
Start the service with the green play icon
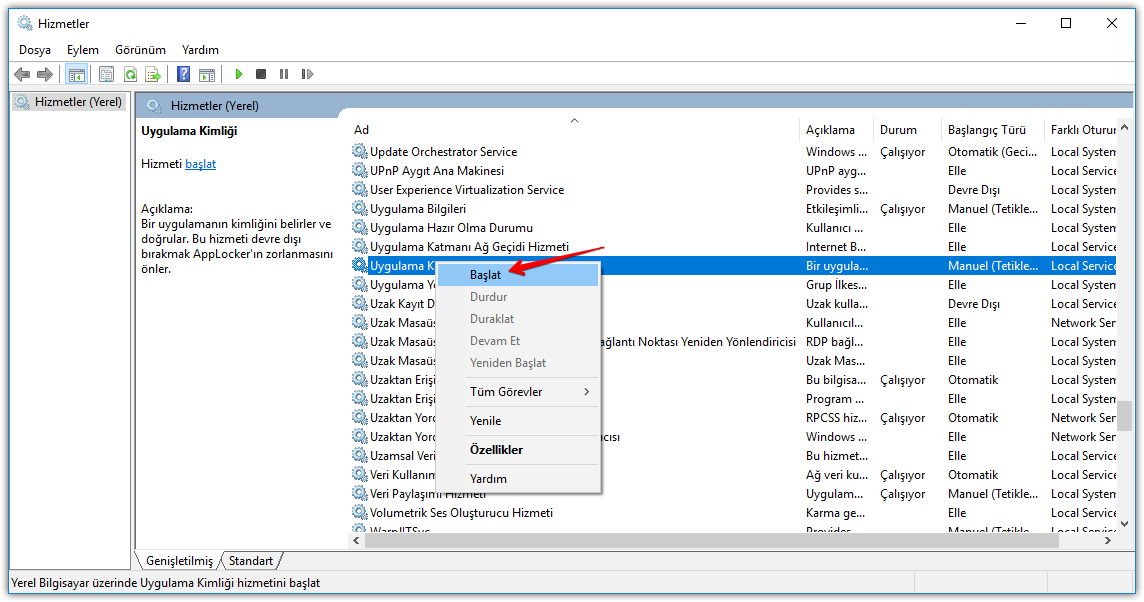(x=238, y=73)
